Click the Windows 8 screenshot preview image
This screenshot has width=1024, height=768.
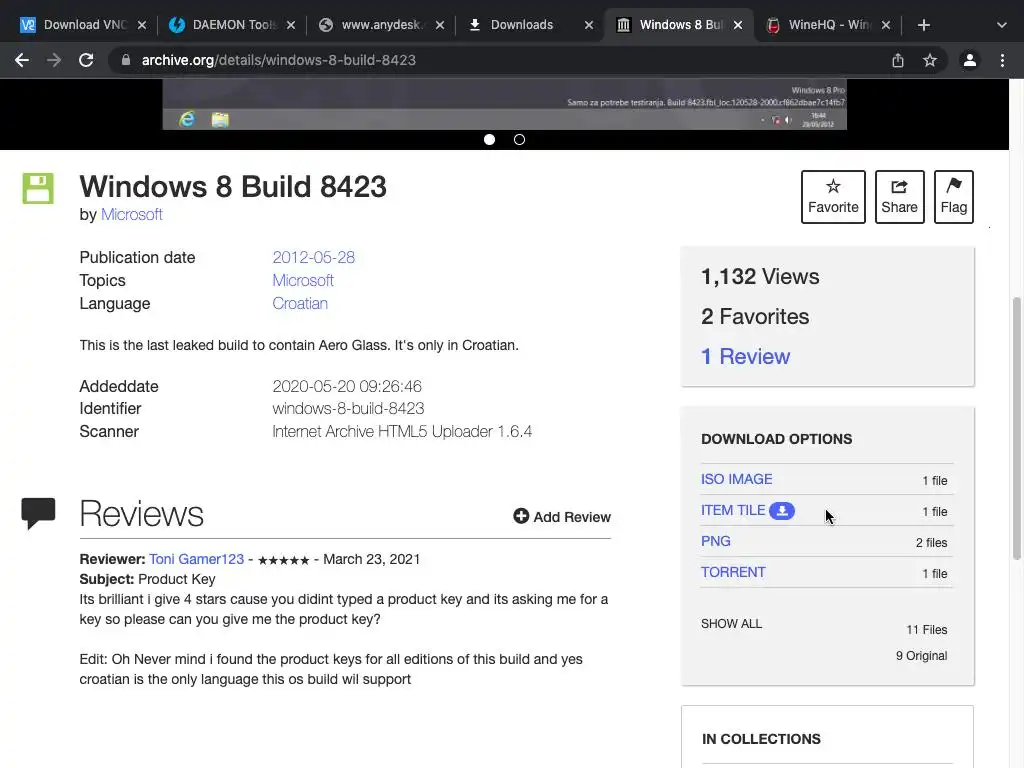504,104
